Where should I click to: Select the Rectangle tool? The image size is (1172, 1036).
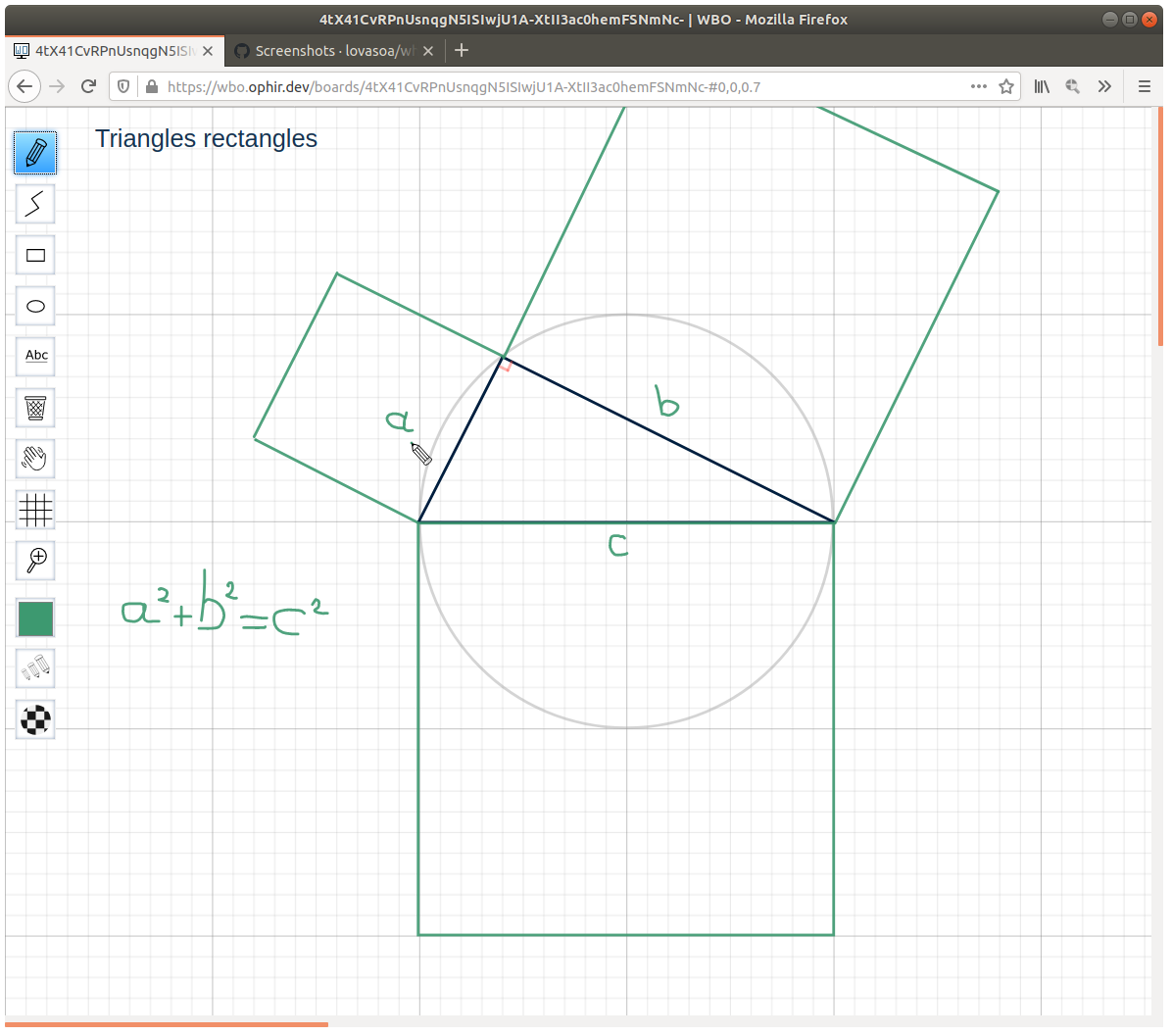(35, 255)
